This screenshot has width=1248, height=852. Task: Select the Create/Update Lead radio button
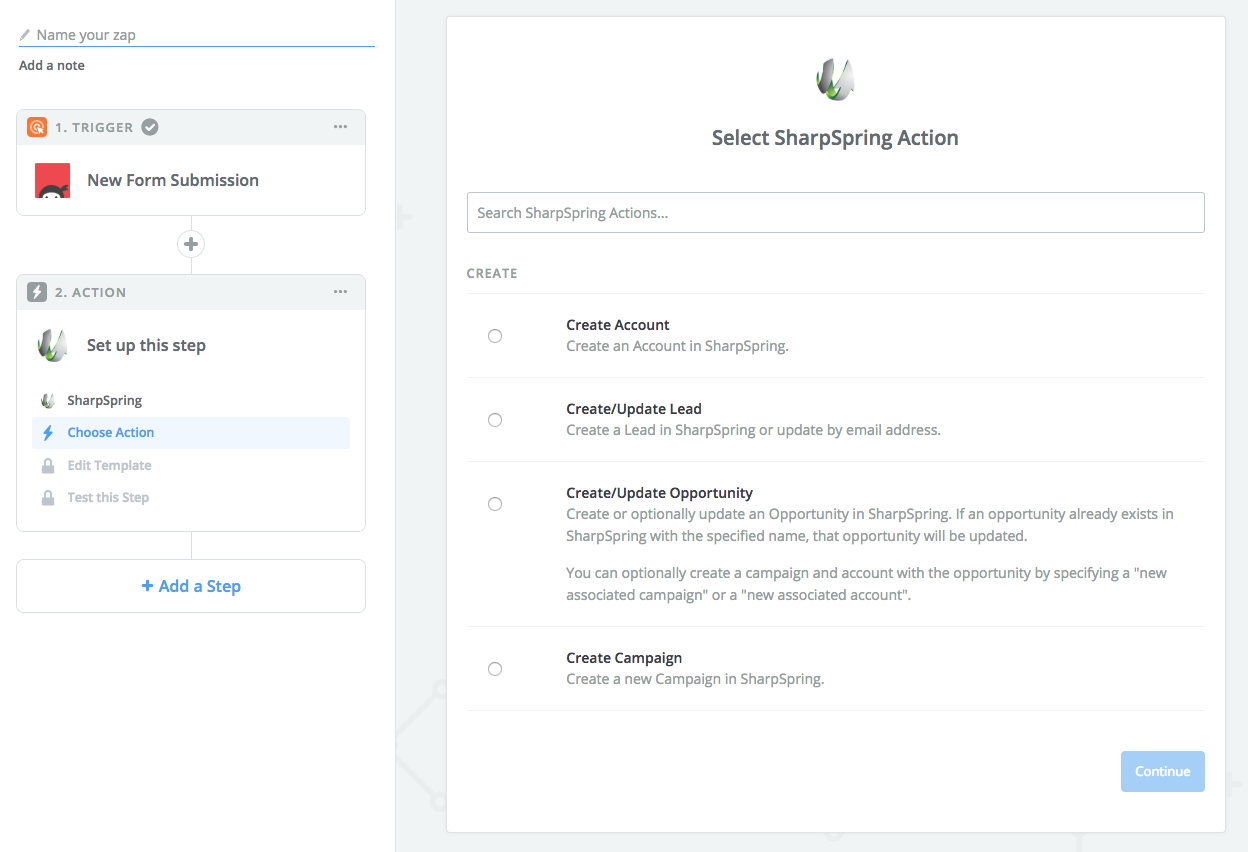click(495, 420)
